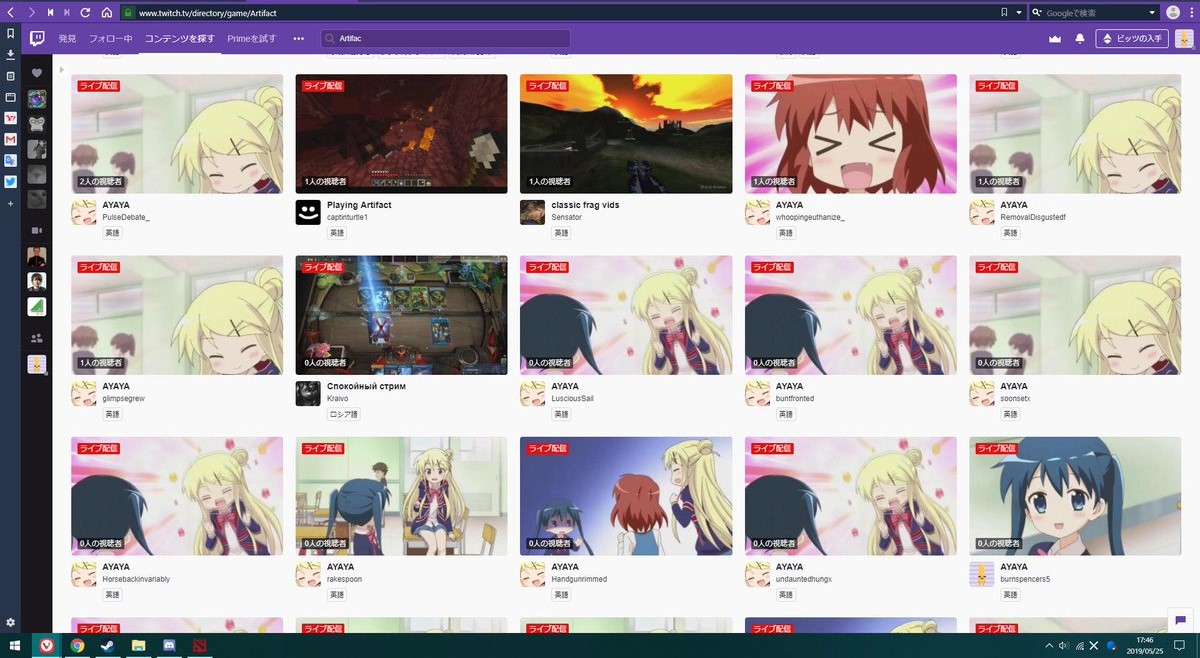Image resolution: width=1200 pixels, height=658 pixels.
Task: Click the RemovalDisgustedf channel name
Action: pyautogui.click(x=1033, y=218)
